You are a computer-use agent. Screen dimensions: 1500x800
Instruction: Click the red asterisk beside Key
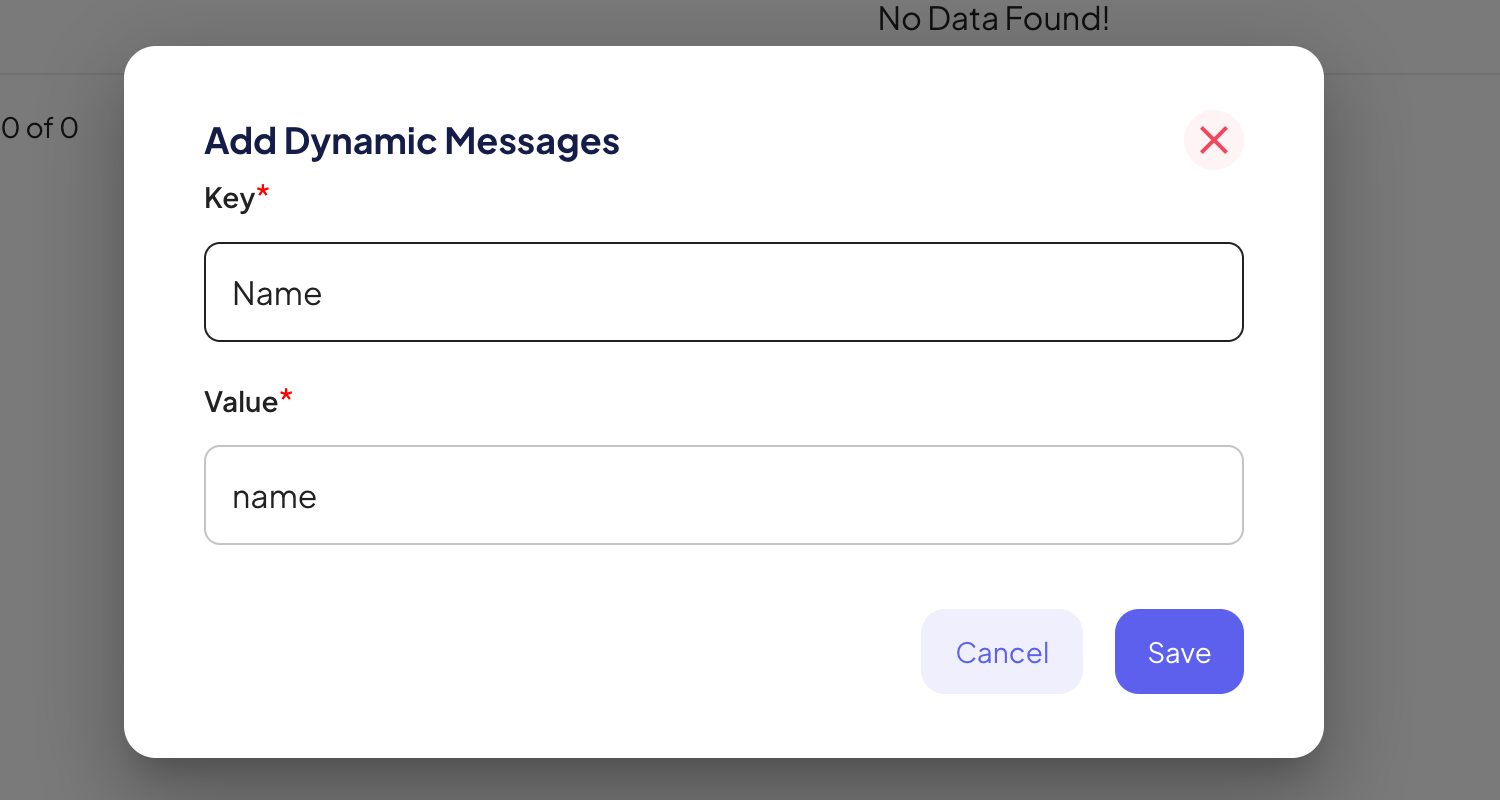[x=263, y=193]
